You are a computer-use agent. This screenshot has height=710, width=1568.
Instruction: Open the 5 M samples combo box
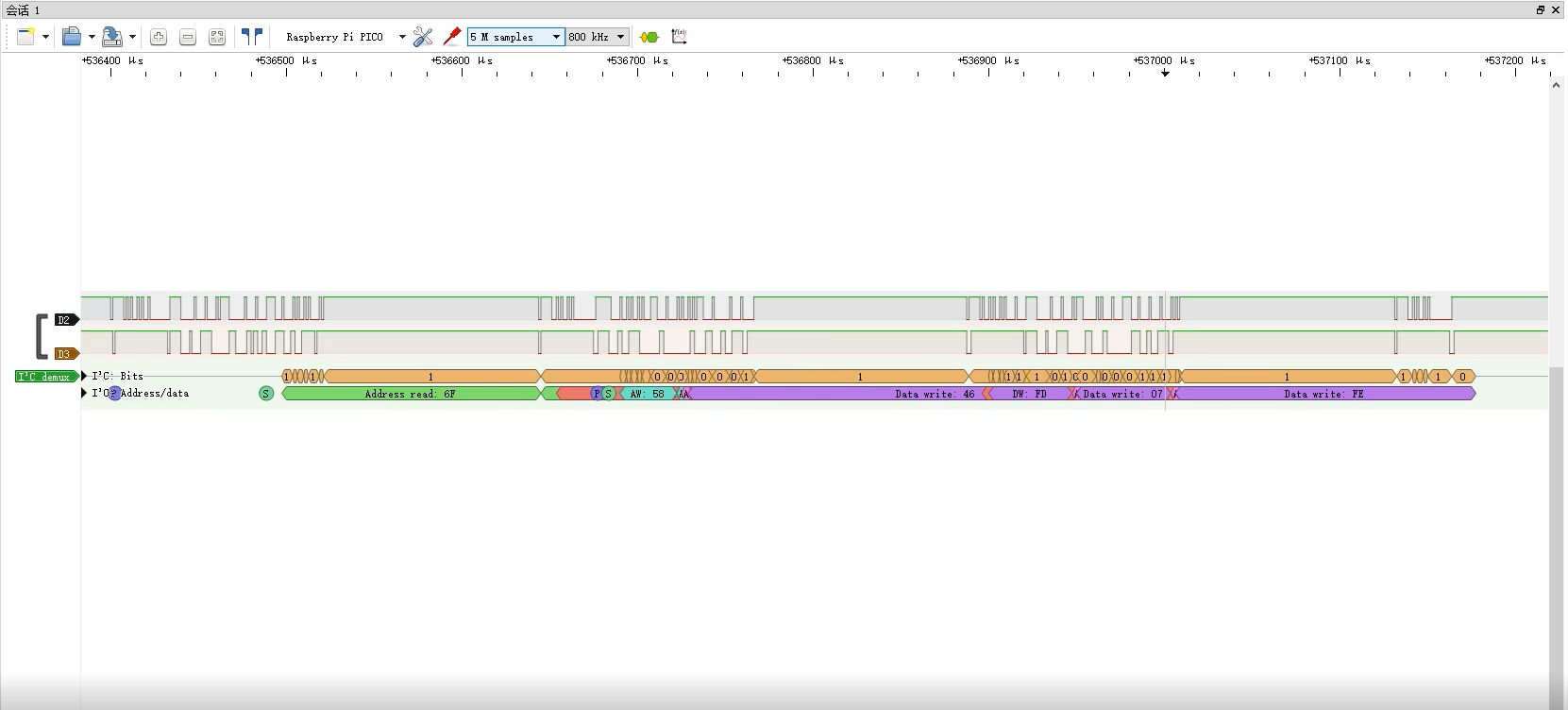click(x=516, y=37)
